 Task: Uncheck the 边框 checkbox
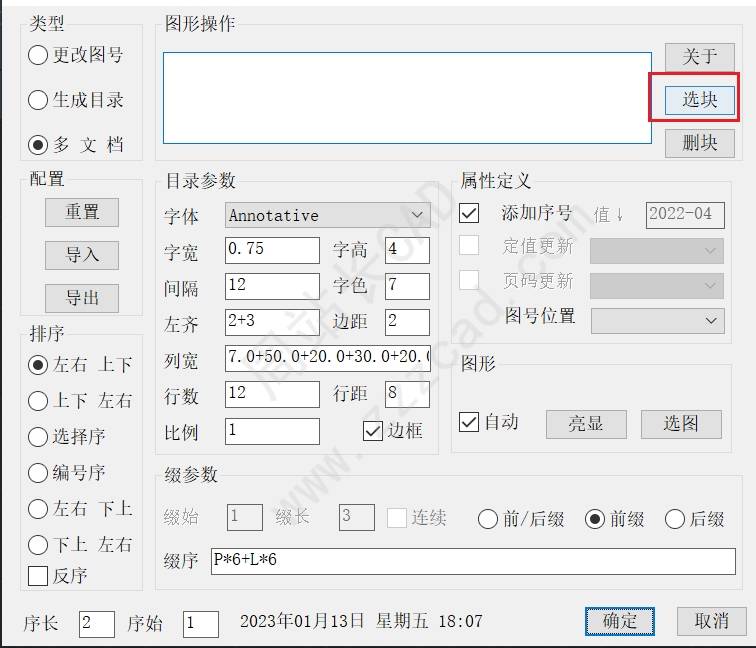(373, 431)
